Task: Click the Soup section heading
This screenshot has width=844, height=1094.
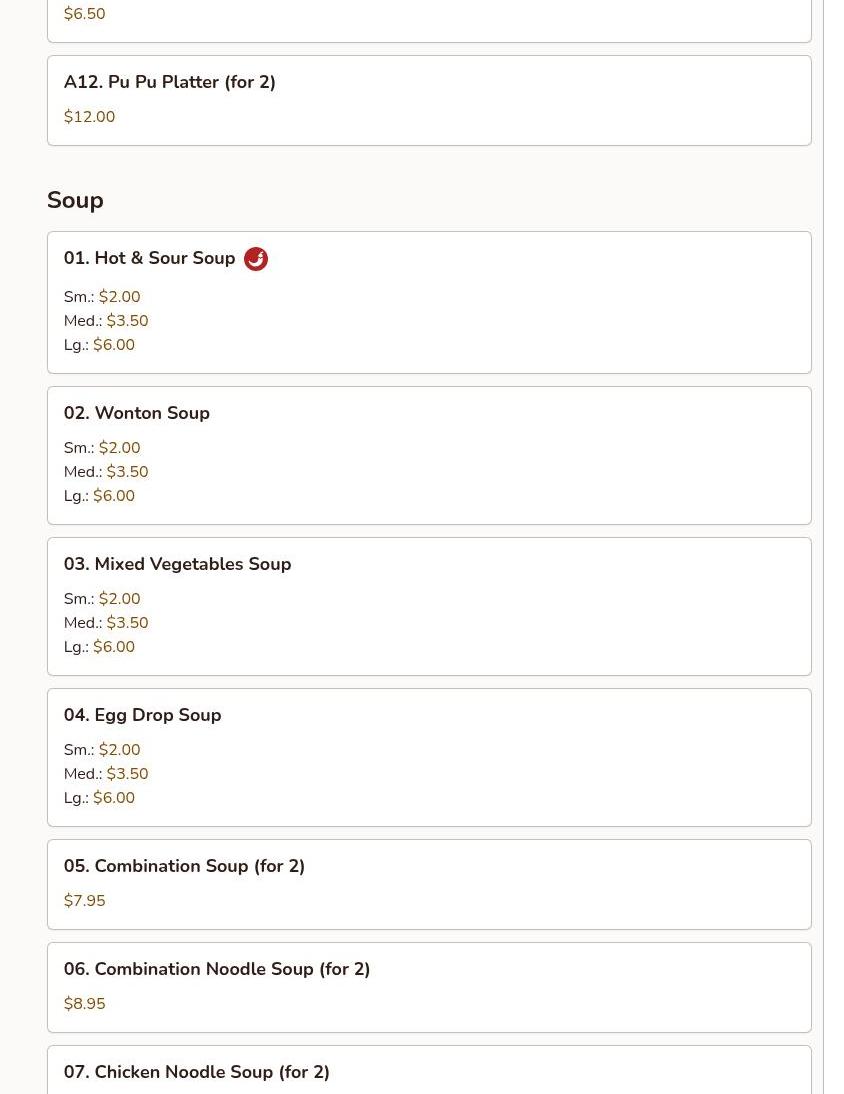Action: coord(75,200)
